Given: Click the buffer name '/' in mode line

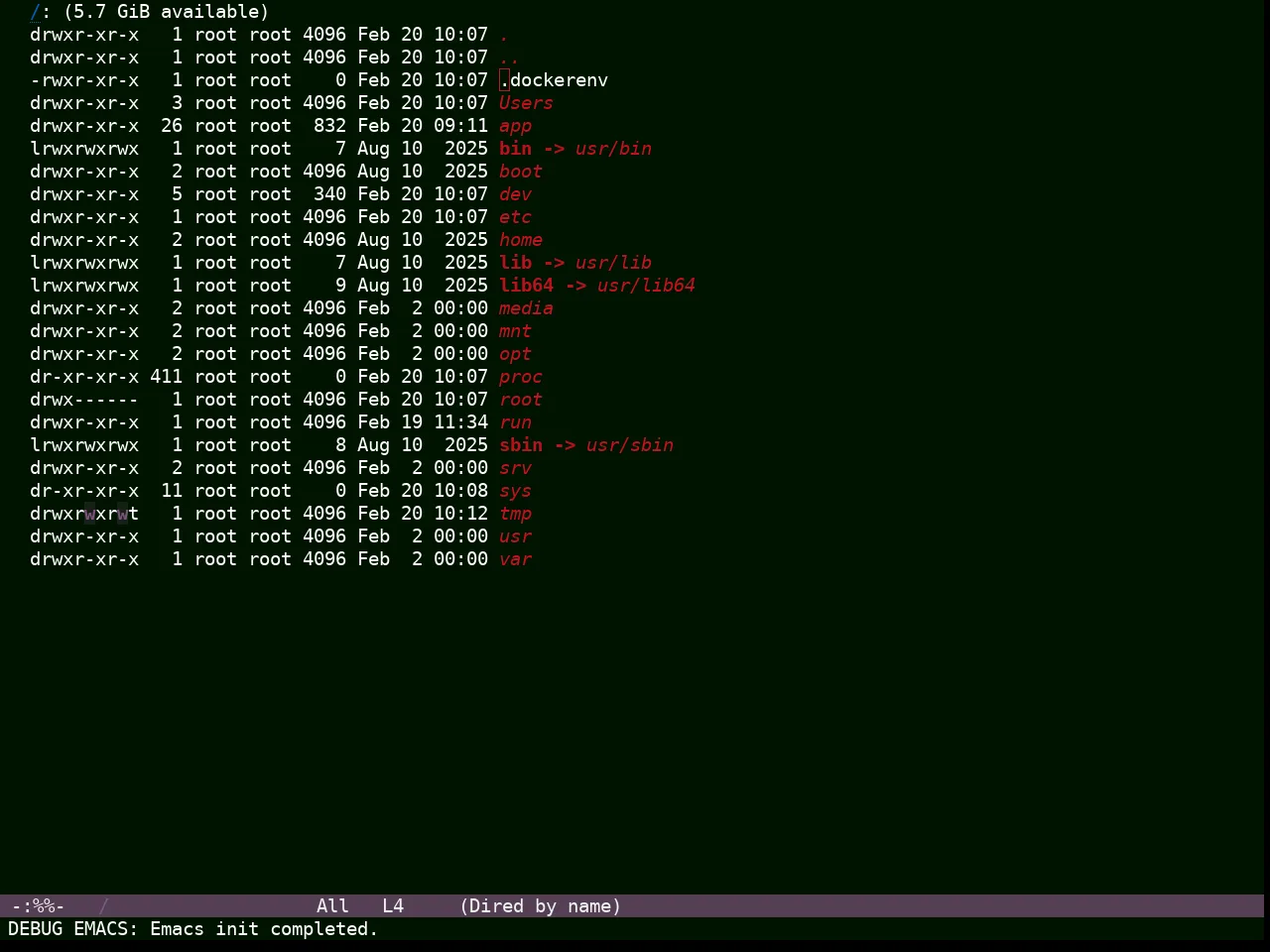Looking at the screenshot, I should [103, 906].
